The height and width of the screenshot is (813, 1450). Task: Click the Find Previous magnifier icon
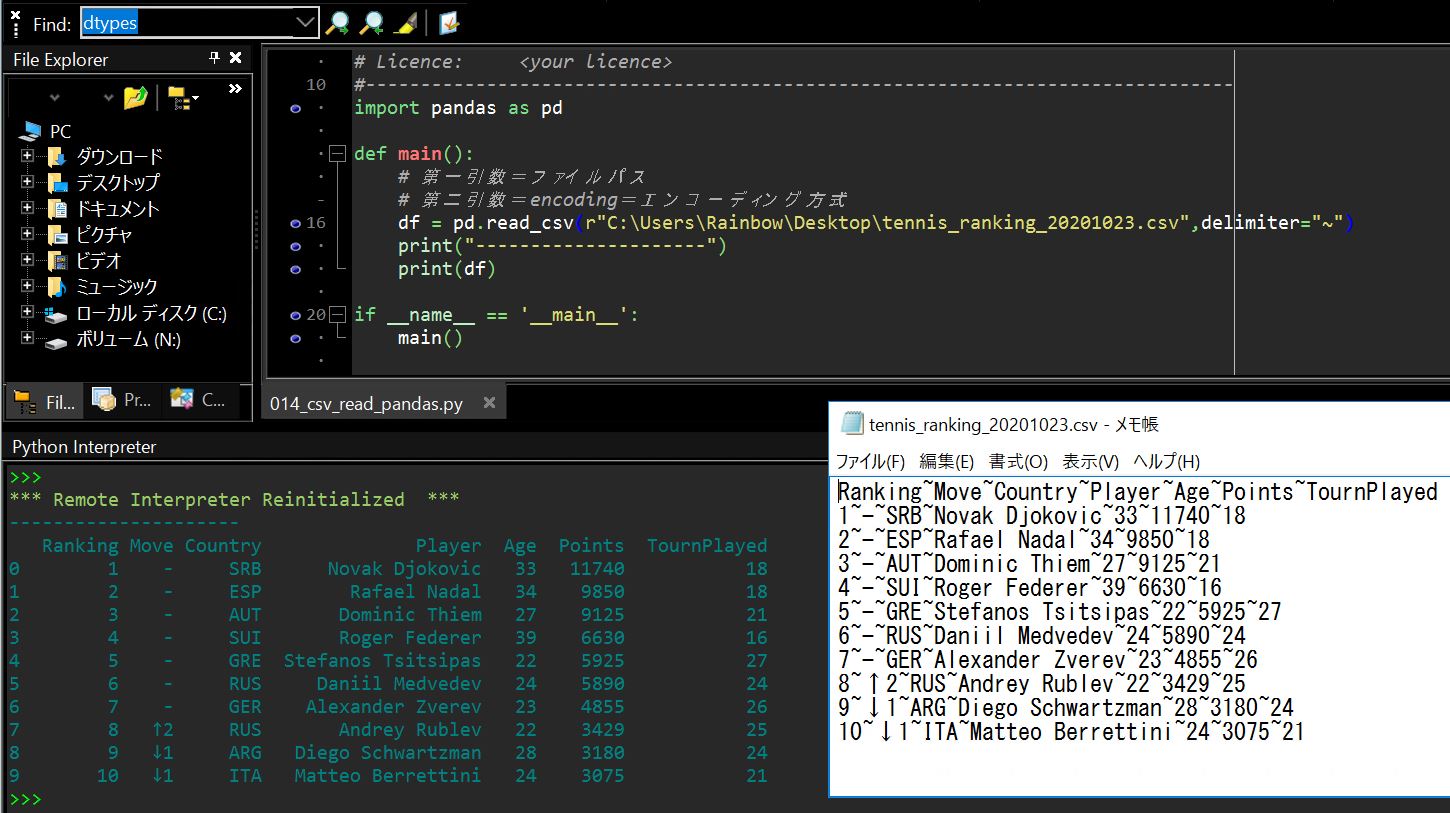[372, 23]
